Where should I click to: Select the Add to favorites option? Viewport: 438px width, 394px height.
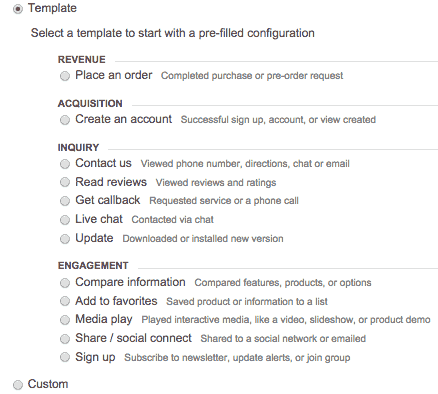pyautogui.click(x=65, y=301)
